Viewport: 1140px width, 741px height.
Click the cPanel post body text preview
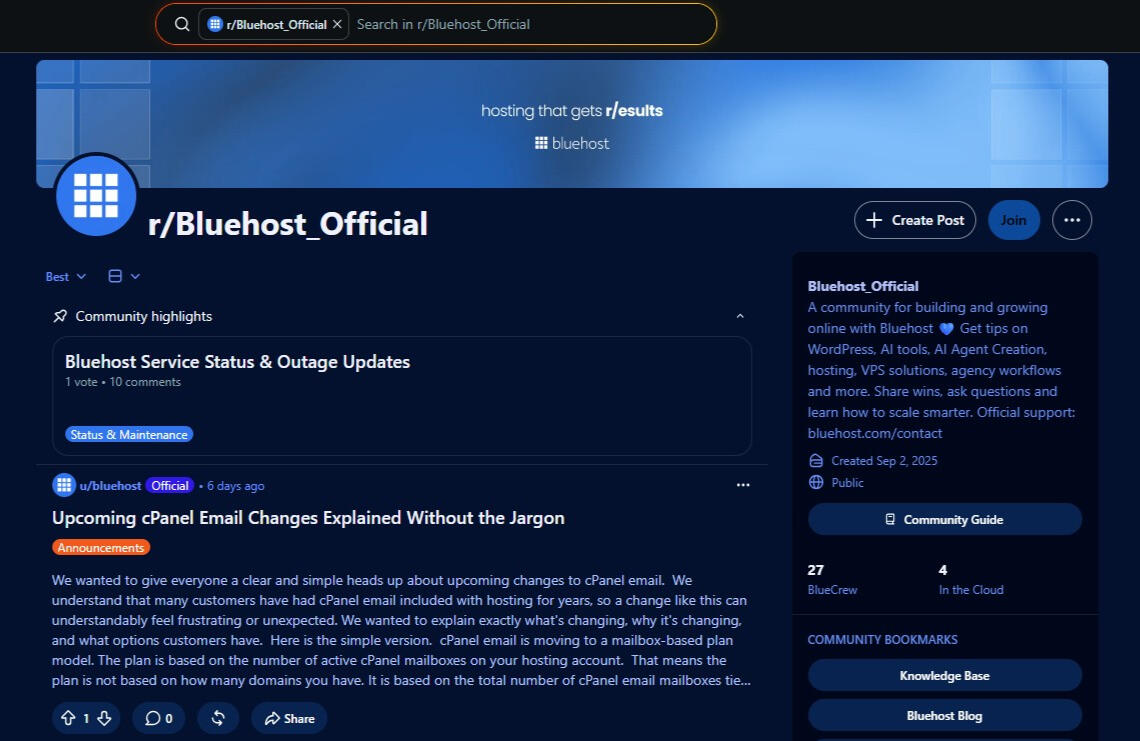coord(400,630)
